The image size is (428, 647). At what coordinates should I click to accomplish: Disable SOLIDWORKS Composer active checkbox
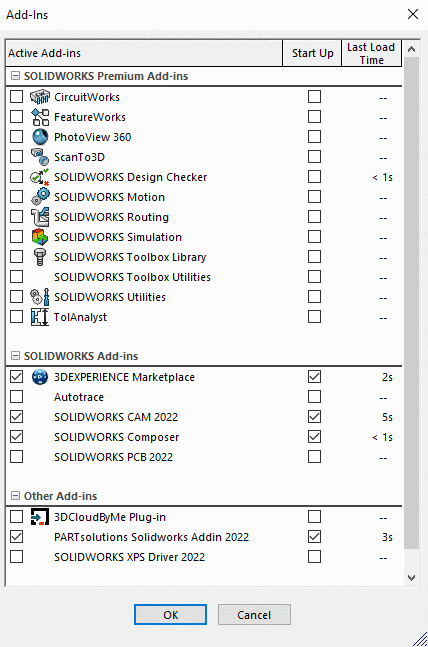click(x=17, y=437)
